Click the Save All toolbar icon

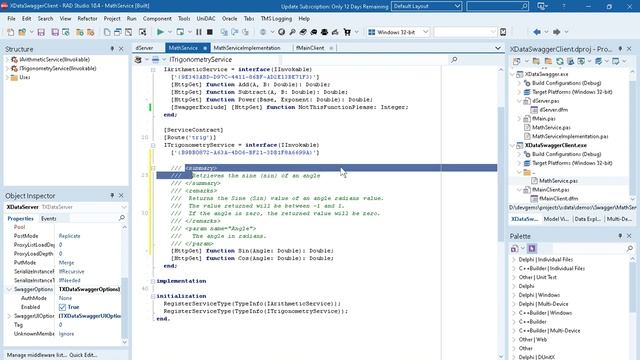(x=55, y=32)
